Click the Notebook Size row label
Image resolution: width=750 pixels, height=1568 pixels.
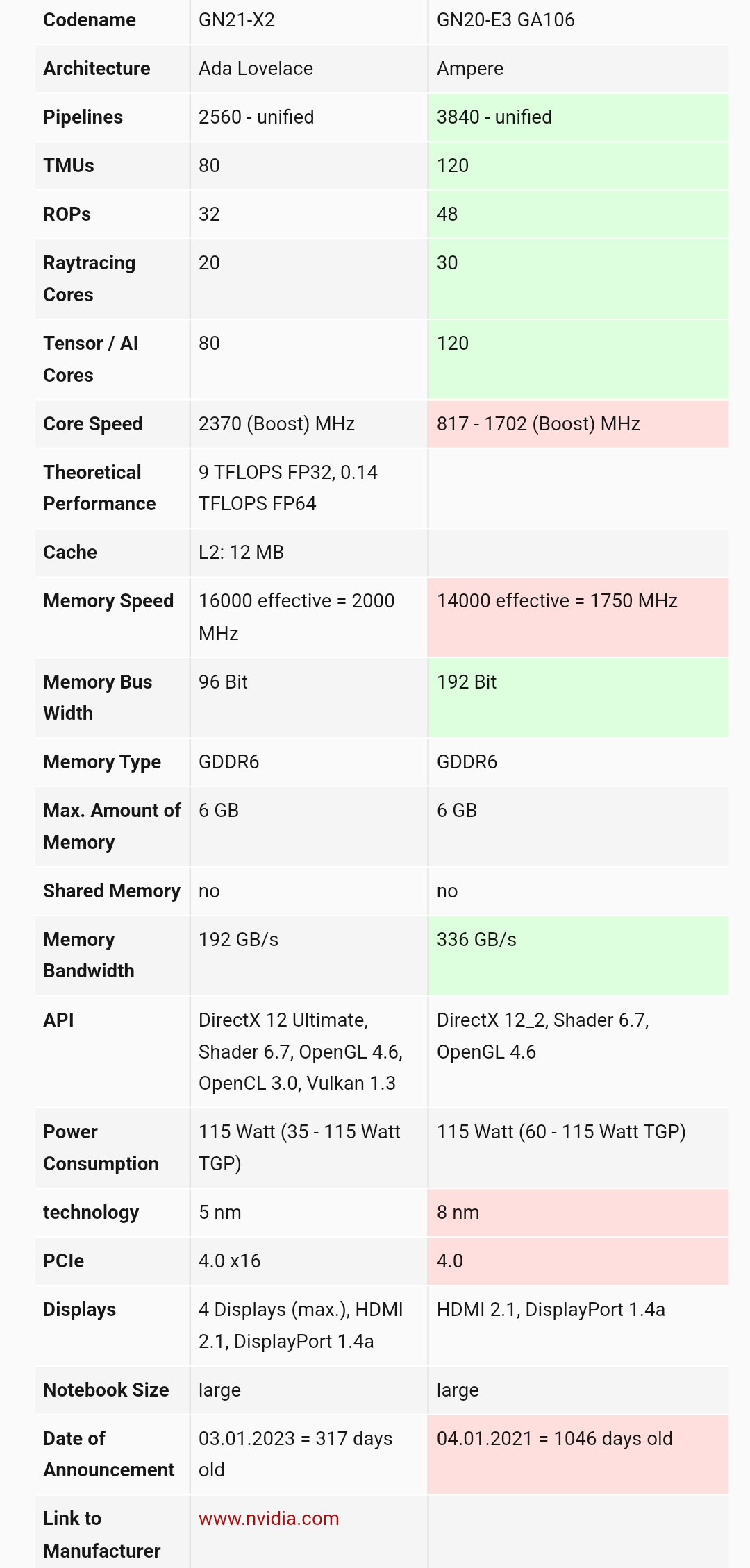tap(106, 1390)
